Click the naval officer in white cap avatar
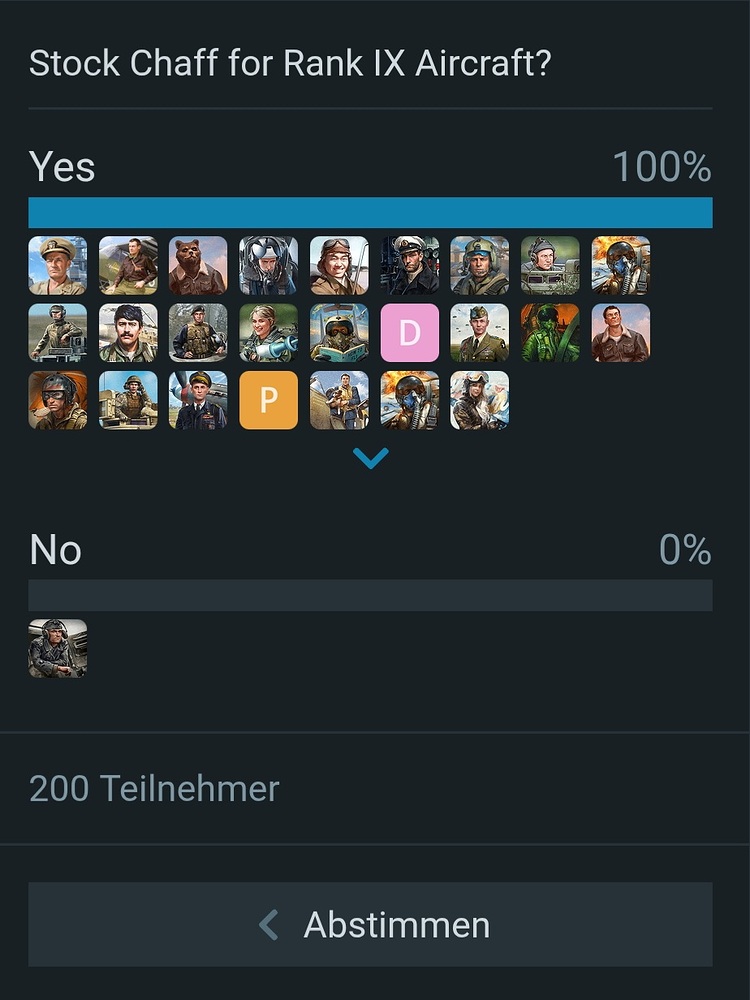This screenshot has width=750, height=1000. [409, 266]
